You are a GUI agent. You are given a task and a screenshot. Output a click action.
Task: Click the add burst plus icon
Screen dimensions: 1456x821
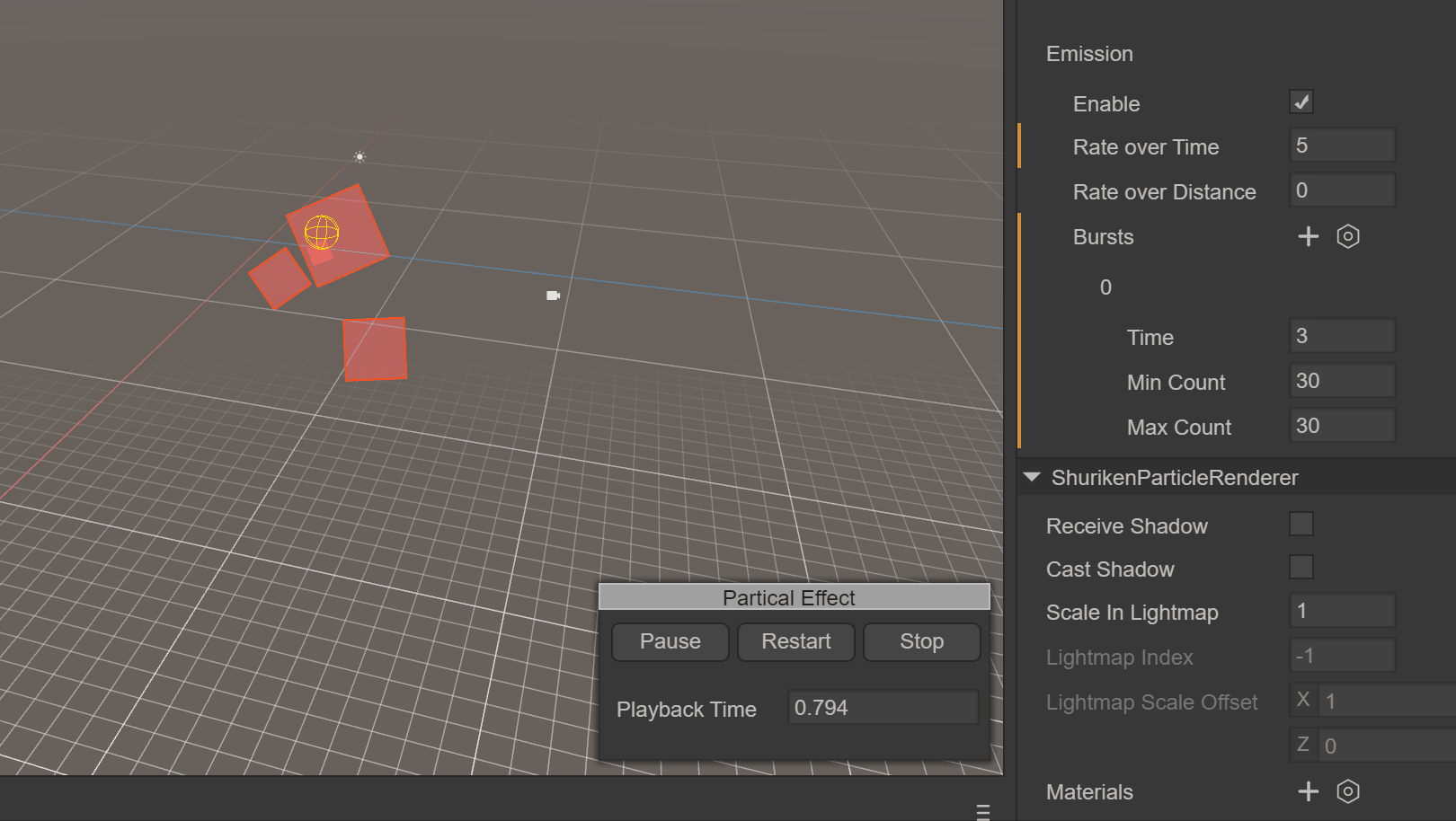pyautogui.click(x=1308, y=236)
